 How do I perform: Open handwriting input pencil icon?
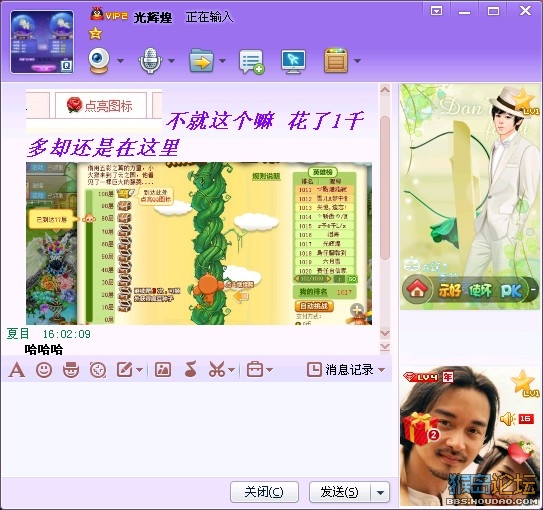(125, 370)
